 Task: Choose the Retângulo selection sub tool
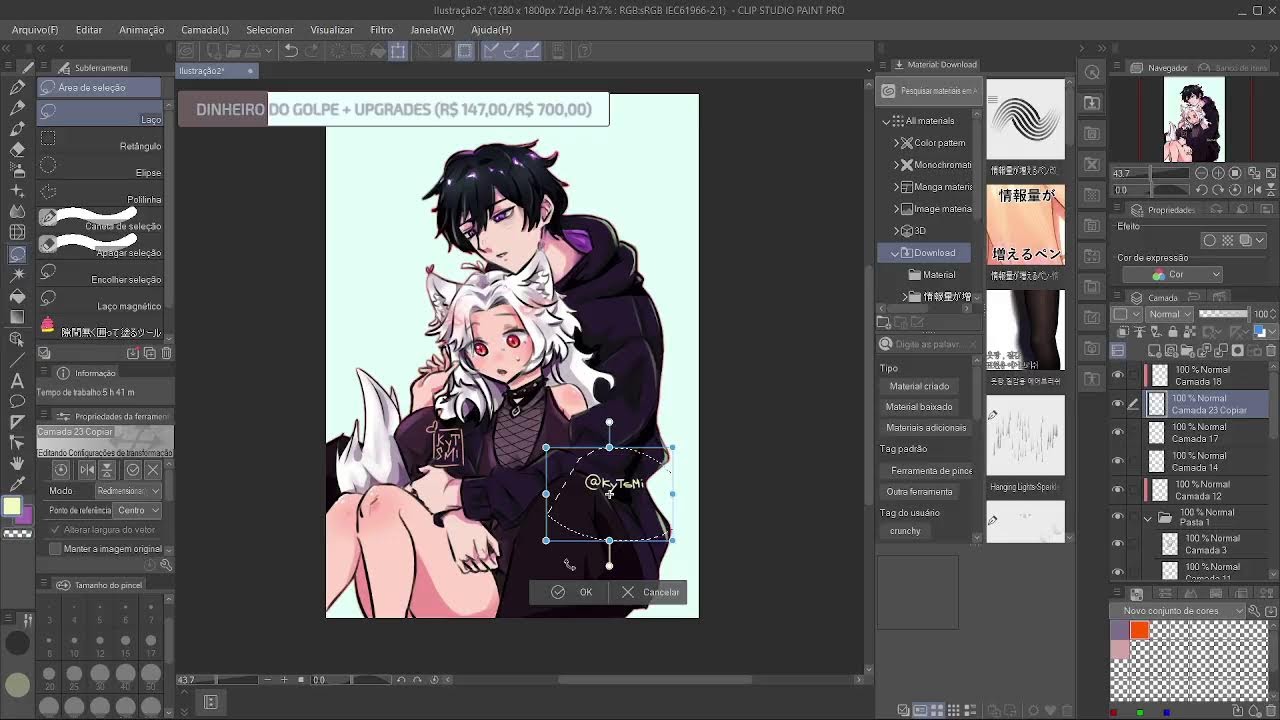click(100, 140)
